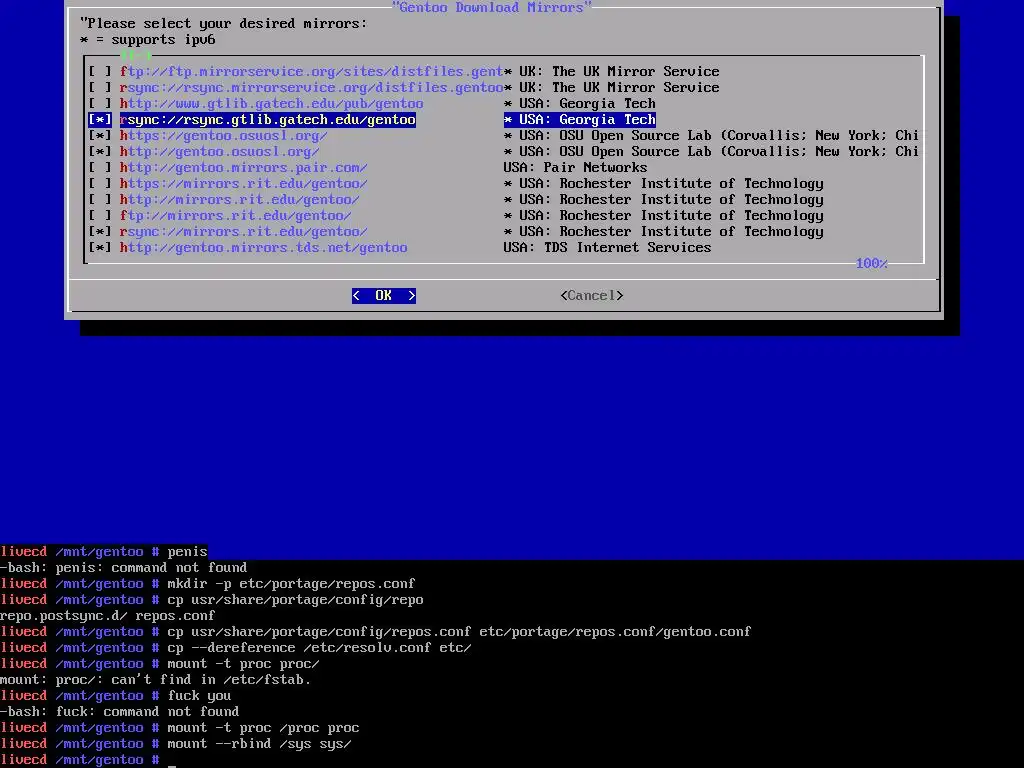Select the rsync://rsync.mirrorservice.org URL entry
Screen dimensions: 1024x768
click(311, 88)
